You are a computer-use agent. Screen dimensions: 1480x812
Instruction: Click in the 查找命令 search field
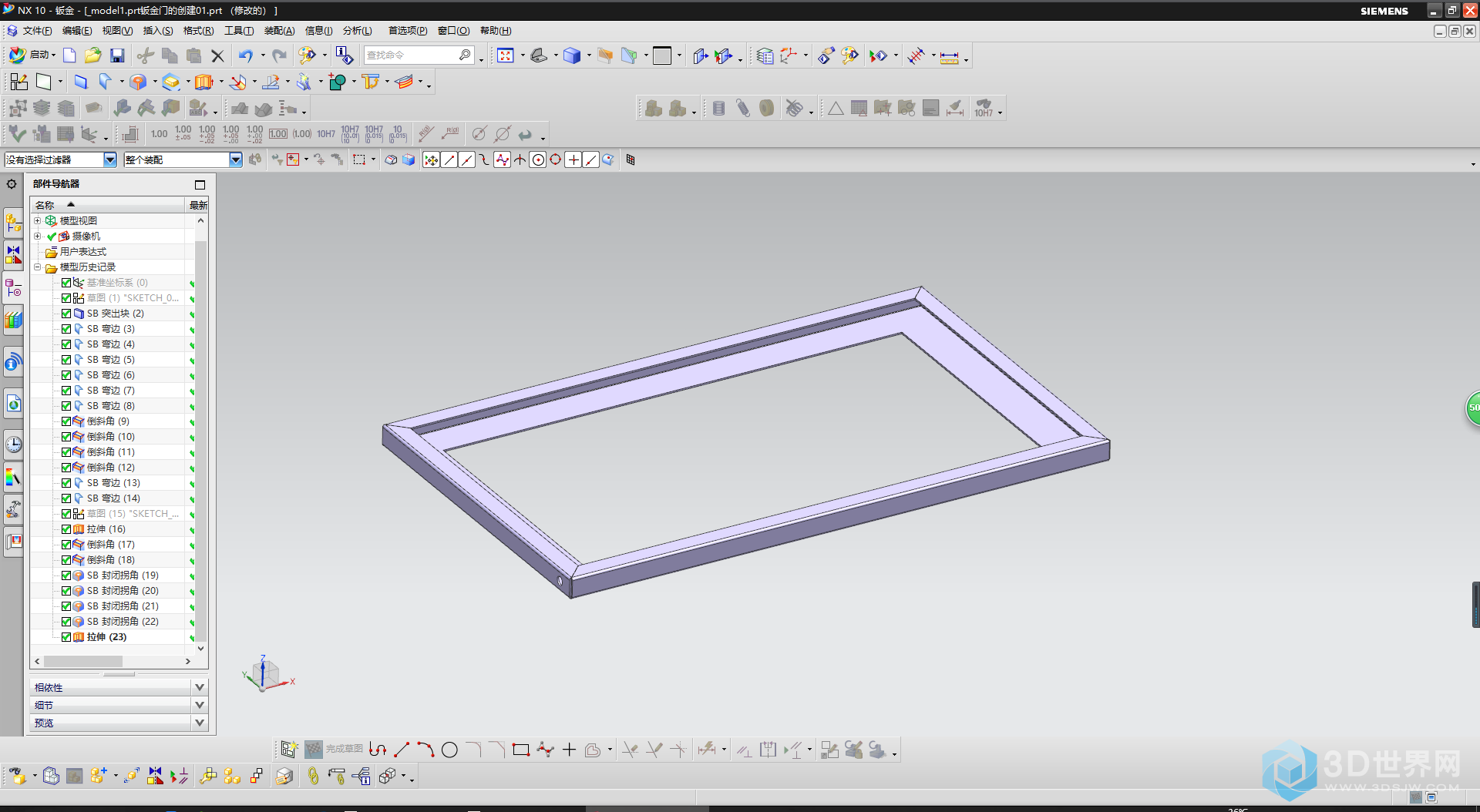coord(411,55)
